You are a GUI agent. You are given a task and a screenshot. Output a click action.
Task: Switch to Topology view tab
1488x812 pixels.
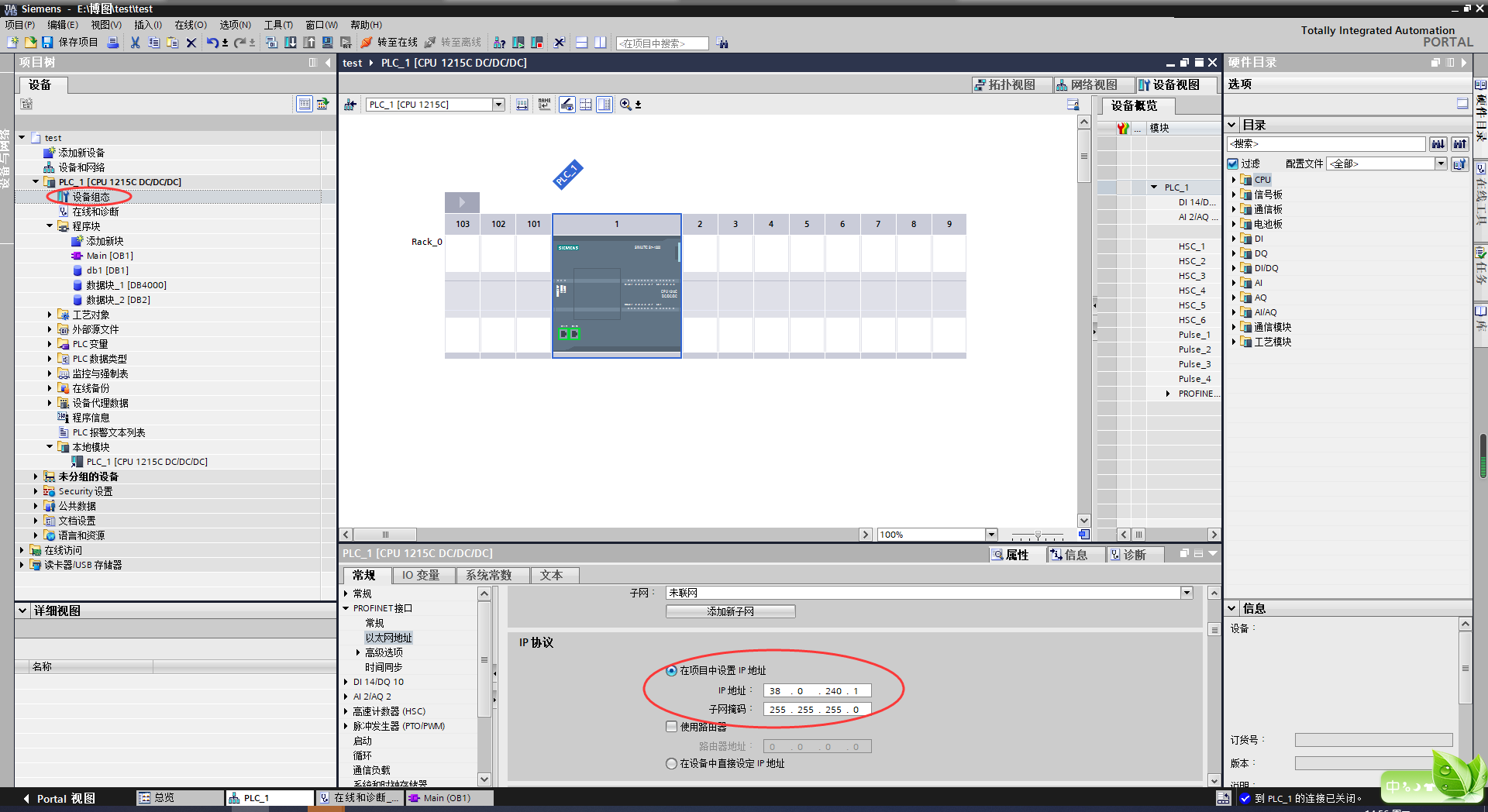click(1012, 84)
